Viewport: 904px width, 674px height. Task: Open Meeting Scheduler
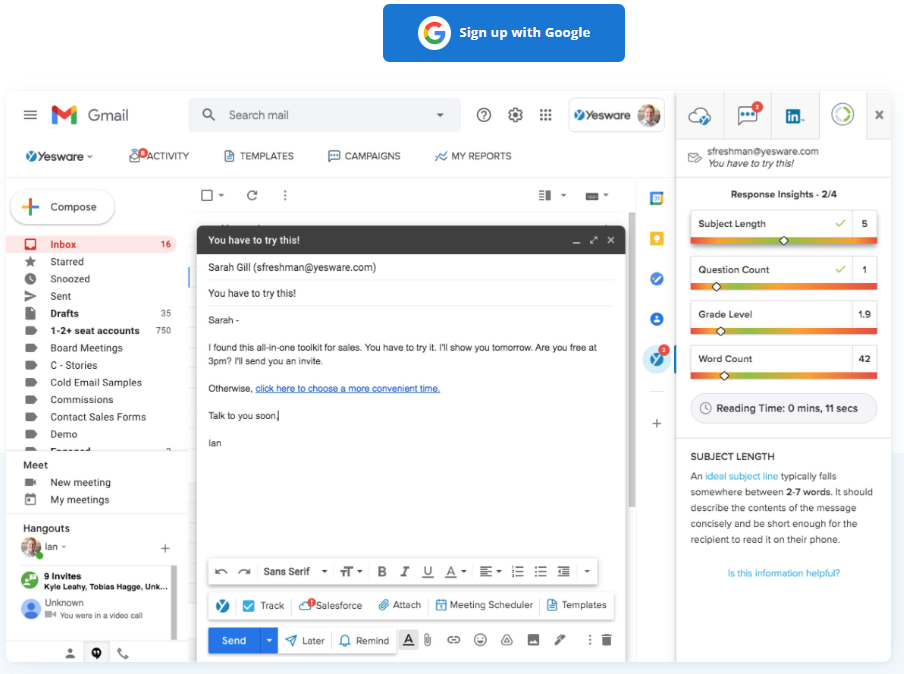click(484, 605)
